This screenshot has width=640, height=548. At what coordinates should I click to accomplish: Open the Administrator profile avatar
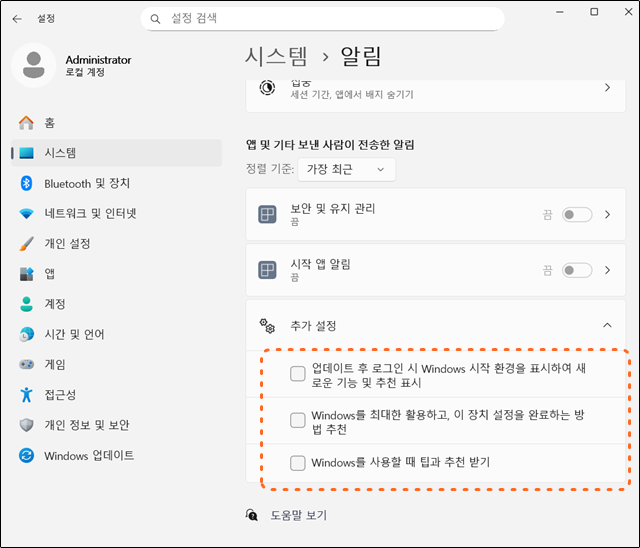[x=33, y=65]
